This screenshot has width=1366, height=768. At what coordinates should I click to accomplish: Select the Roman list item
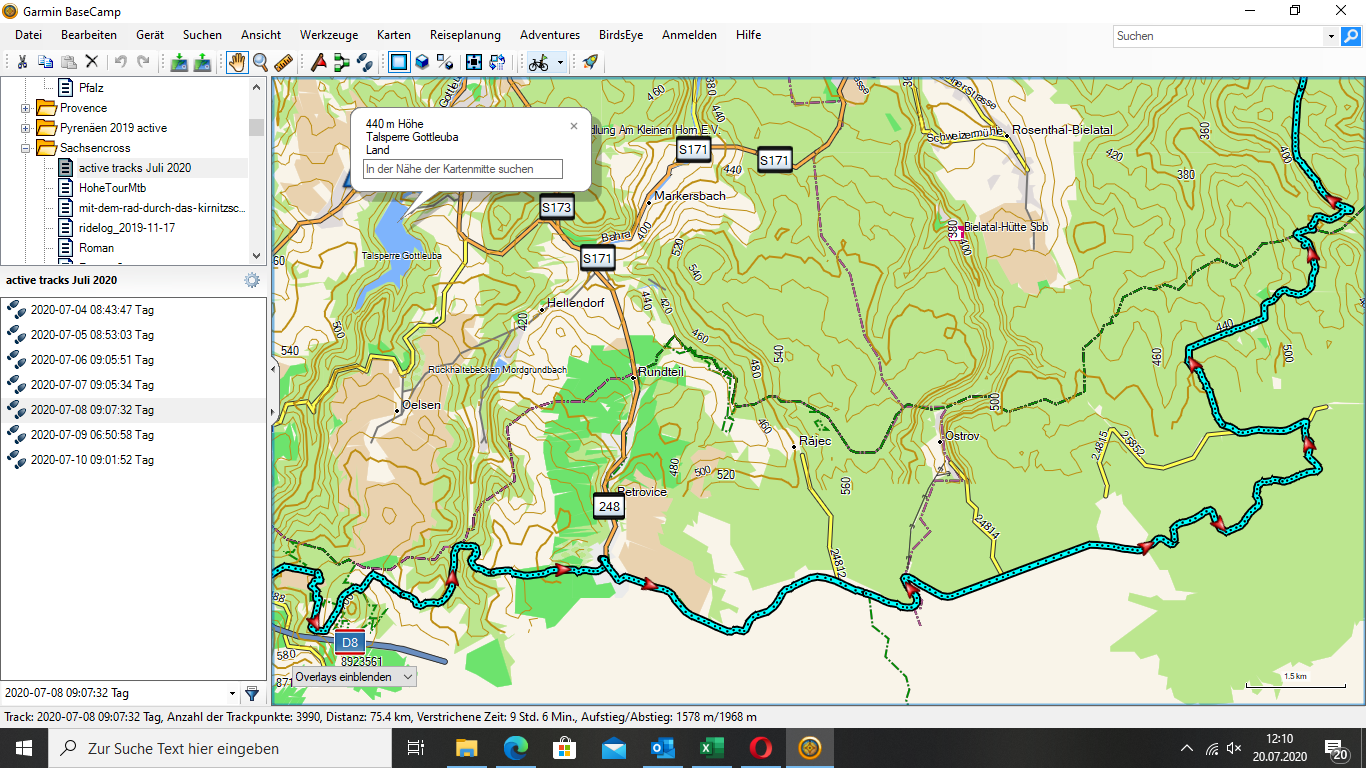pos(96,248)
